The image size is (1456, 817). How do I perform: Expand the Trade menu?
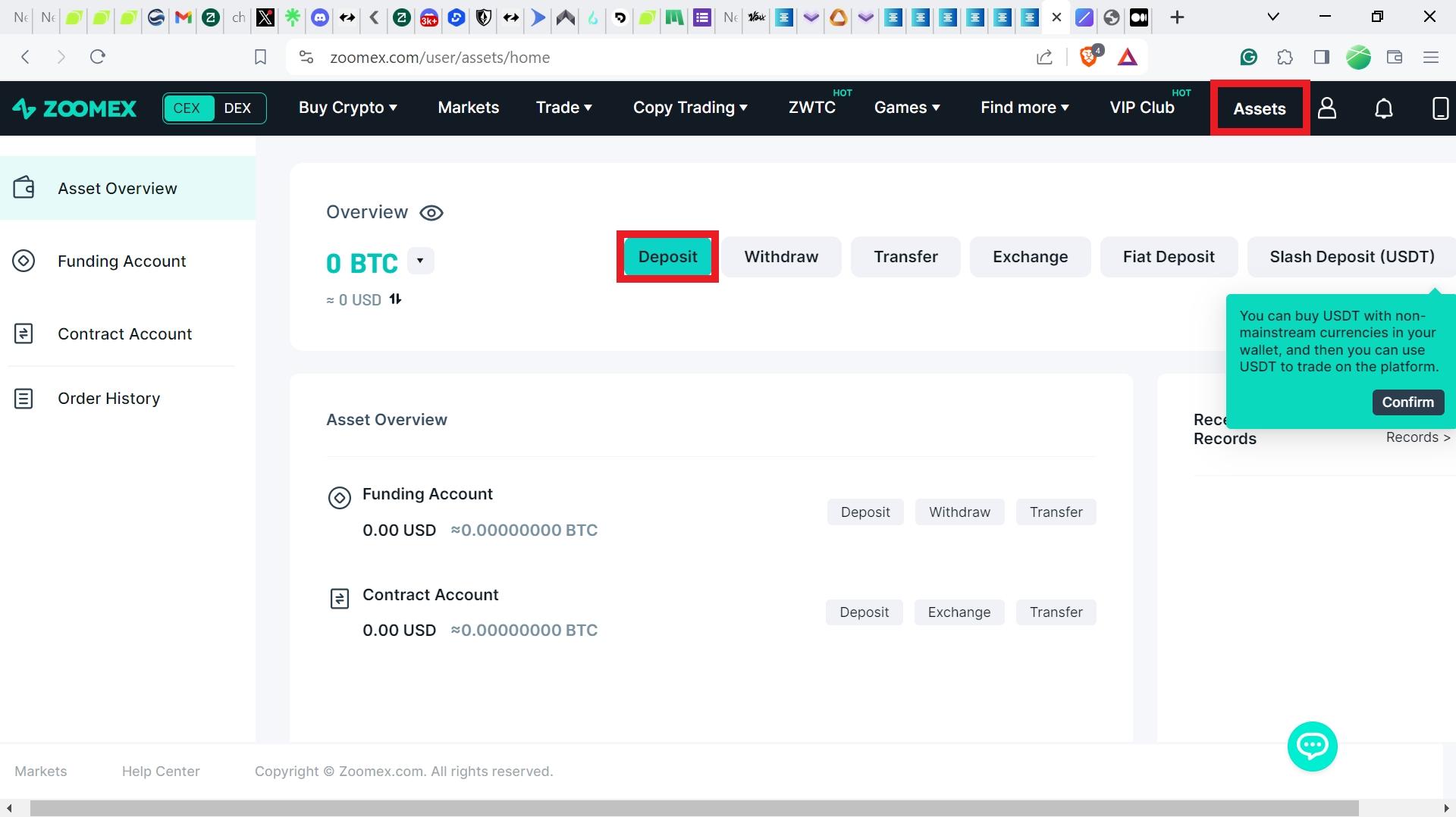click(x=564, y=108)
